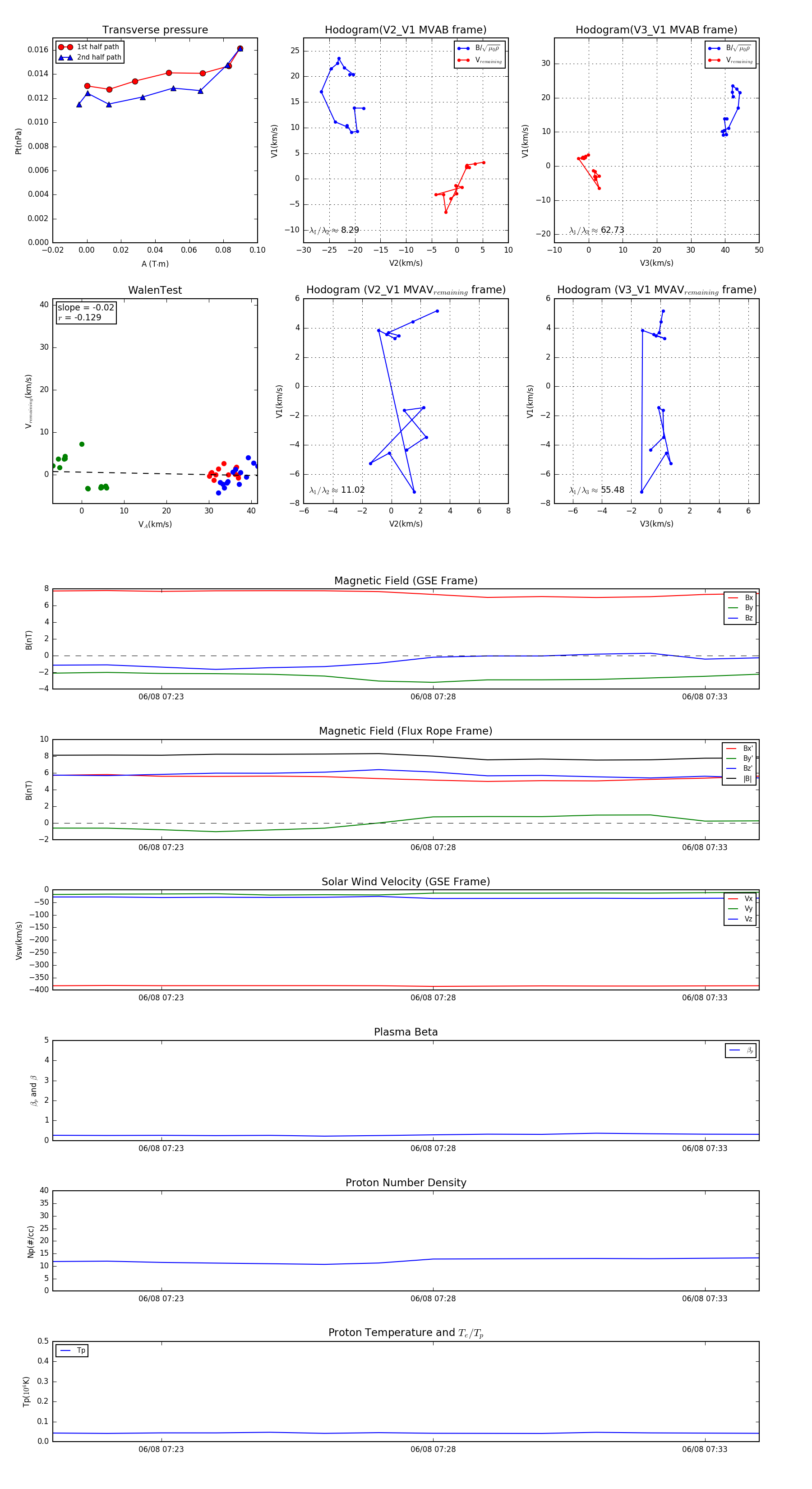Click '06/08 07:23' tick under GSE magnetic plot
The width and height of the screenshot is (812, 1489).
[x=161, y=697]
